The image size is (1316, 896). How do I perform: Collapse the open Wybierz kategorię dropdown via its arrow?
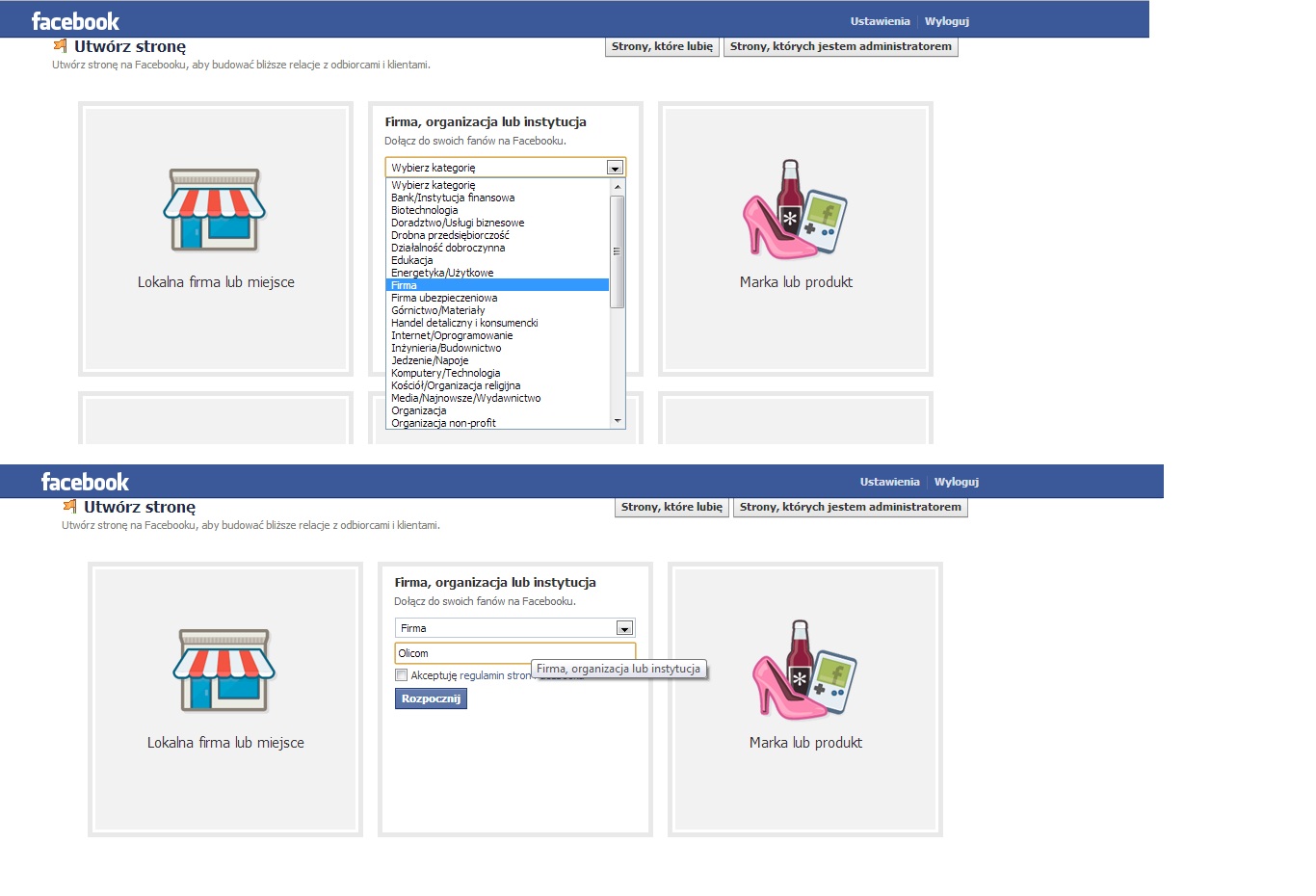click(x=615, y=168)
